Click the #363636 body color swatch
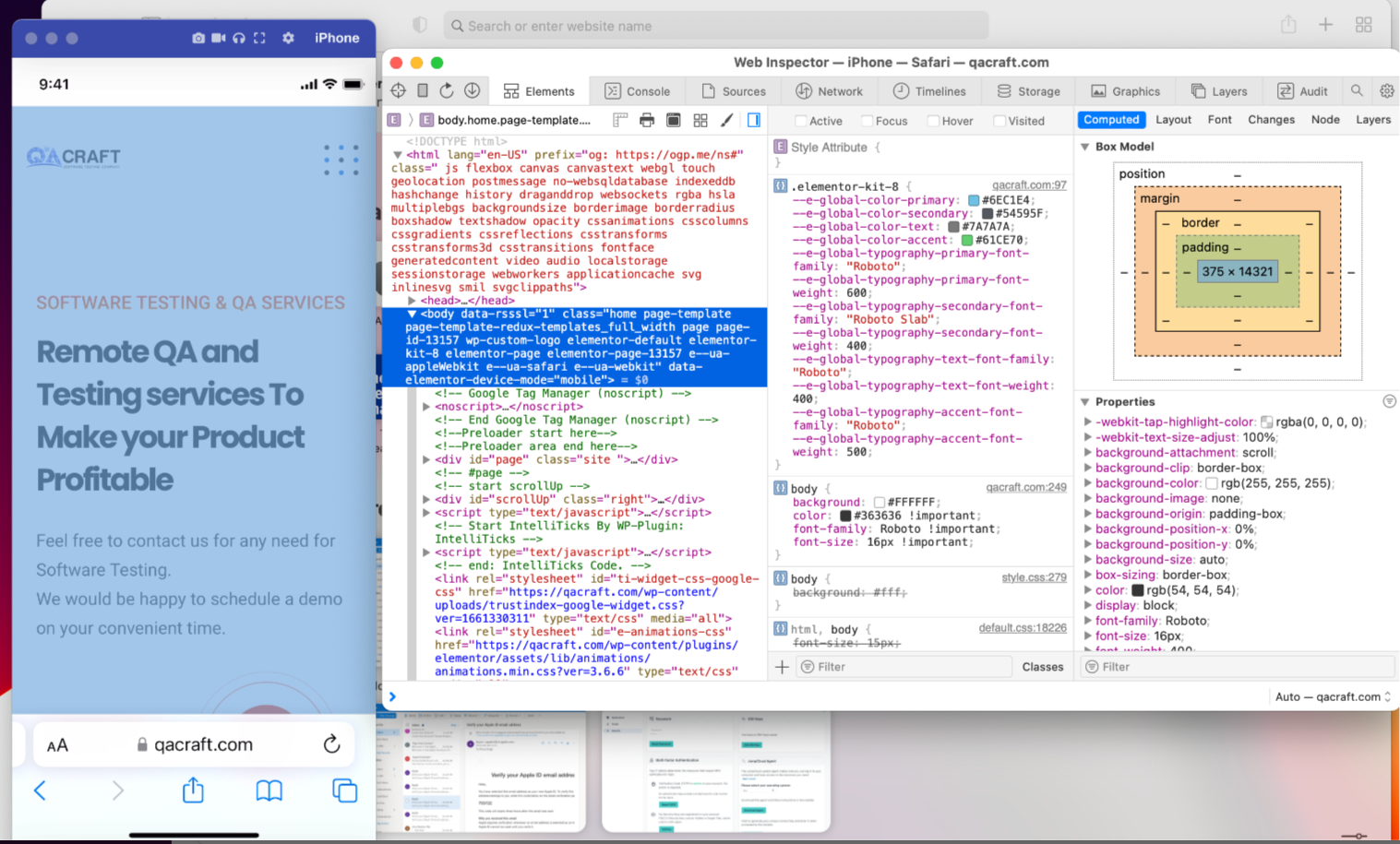Viewport: 1400px width, 844px height. (x=845, y=516)
